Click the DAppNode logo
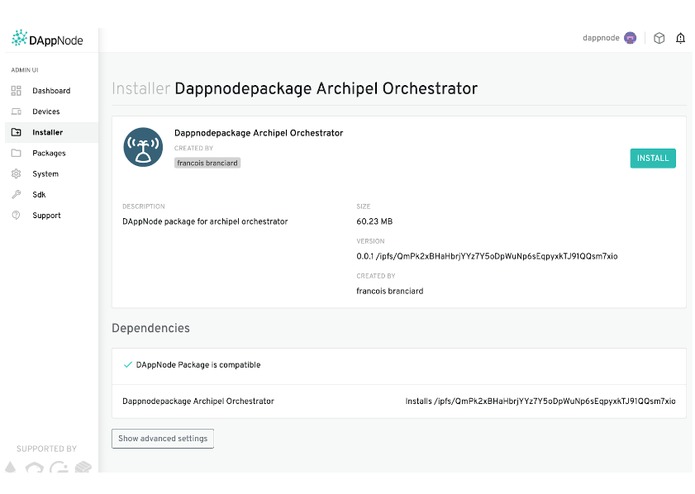The width and height of the screenshot is (695, 494). [x=47, y=39]
